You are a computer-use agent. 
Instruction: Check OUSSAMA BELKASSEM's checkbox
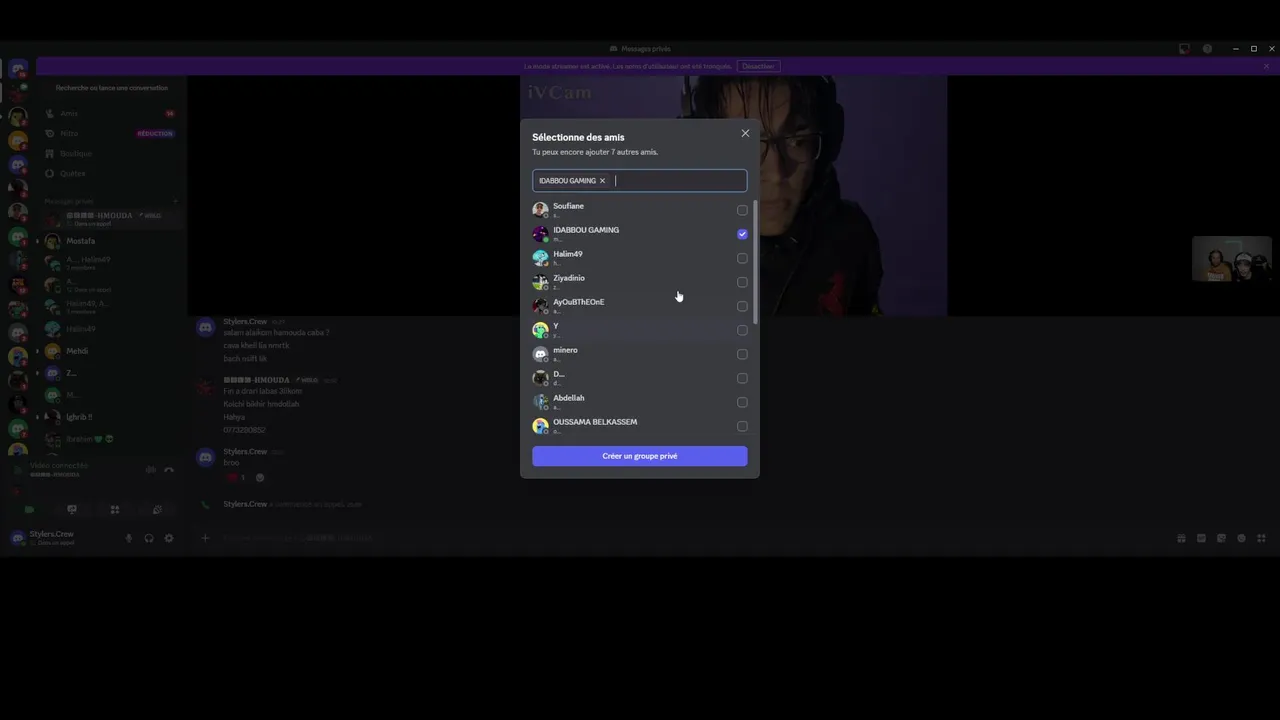(x=742, y=426)
